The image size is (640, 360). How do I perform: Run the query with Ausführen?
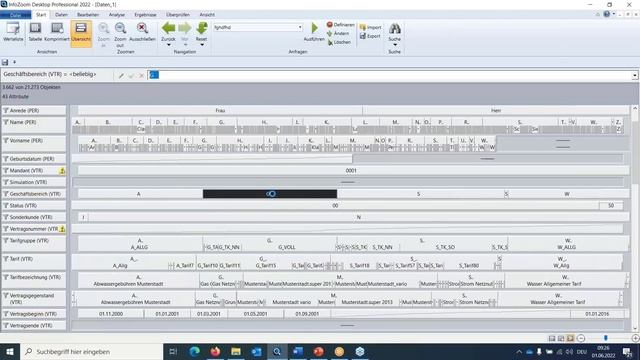[x=314, y=32]
